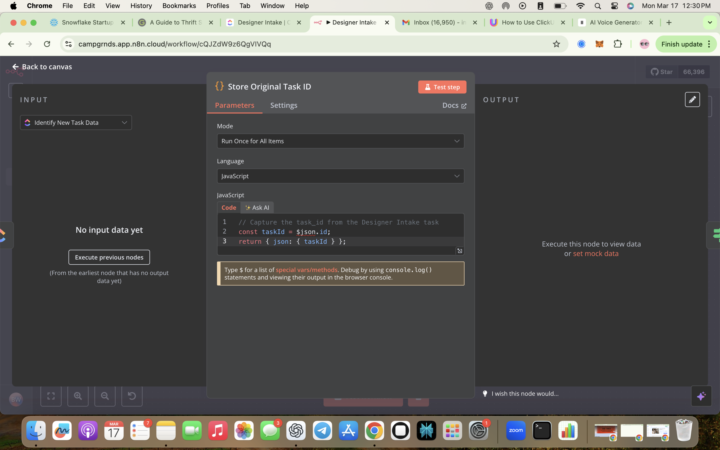
Task: Open Zoom from the dock
Action: point(516,430)
